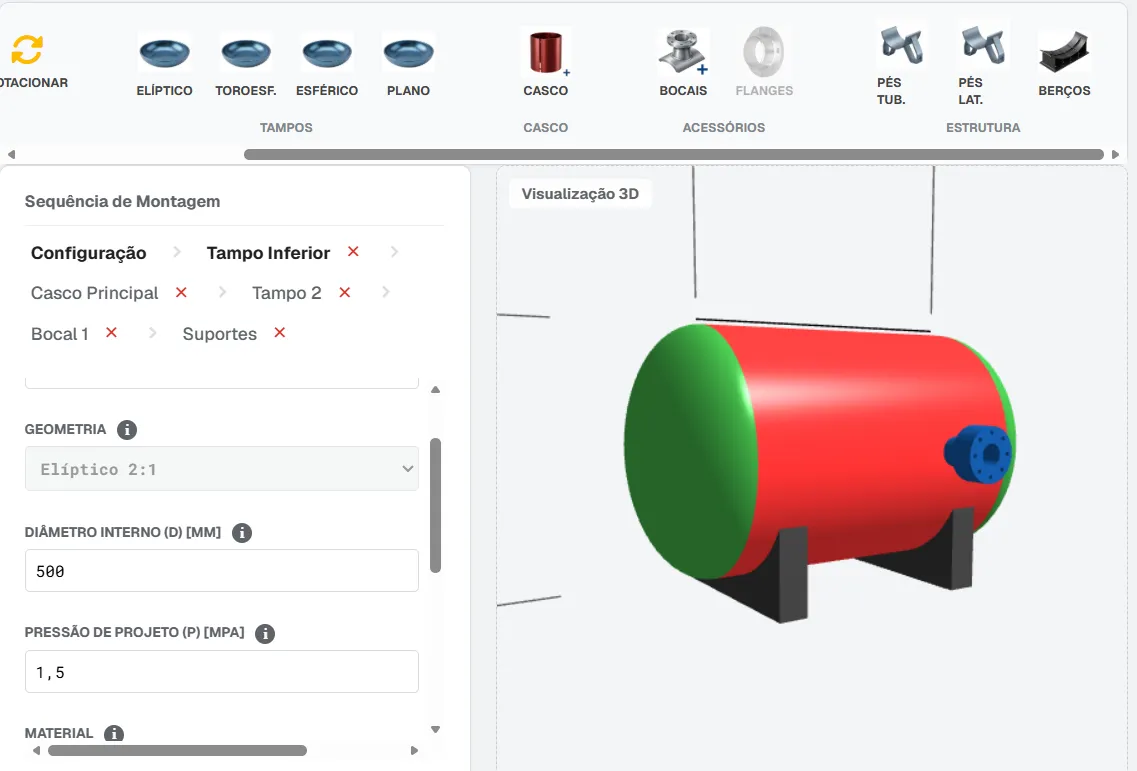Screen dimensions: 1137x771
Task: Add a Casco shell section
Action: [546, 65]
